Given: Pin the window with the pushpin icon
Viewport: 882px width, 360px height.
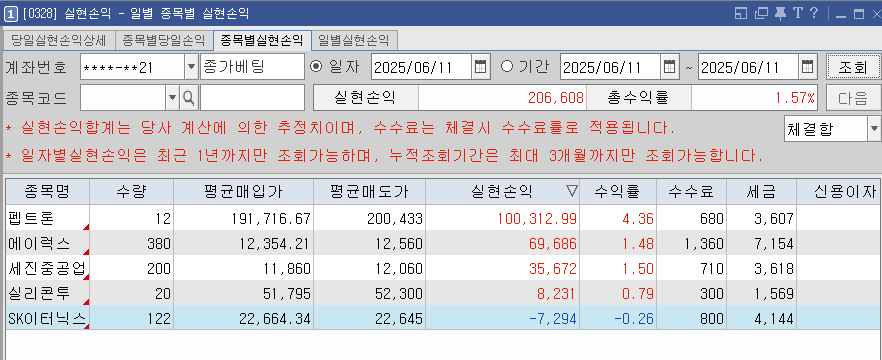Looking at the screenshot, I should coord(780,14).
